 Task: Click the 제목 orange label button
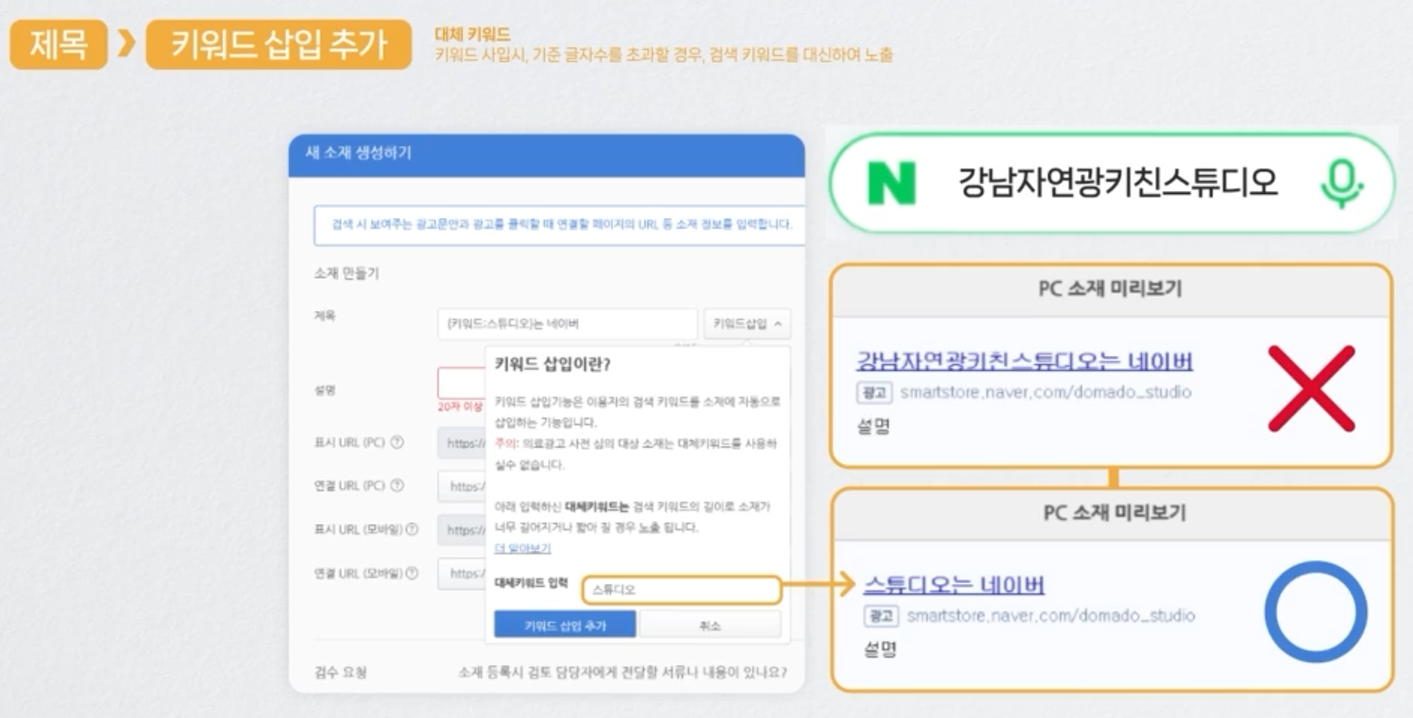tap(59, 45)
